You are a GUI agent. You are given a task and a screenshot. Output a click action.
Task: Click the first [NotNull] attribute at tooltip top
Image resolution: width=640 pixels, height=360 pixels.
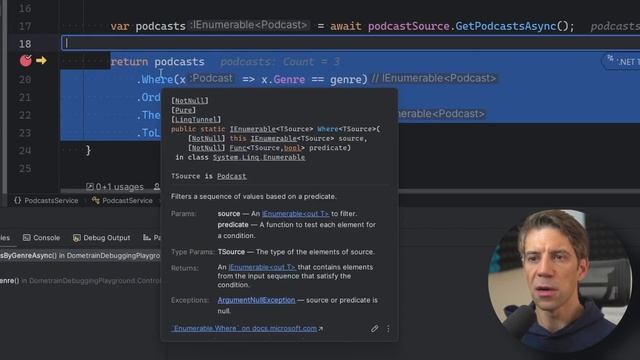pos(190,100)
